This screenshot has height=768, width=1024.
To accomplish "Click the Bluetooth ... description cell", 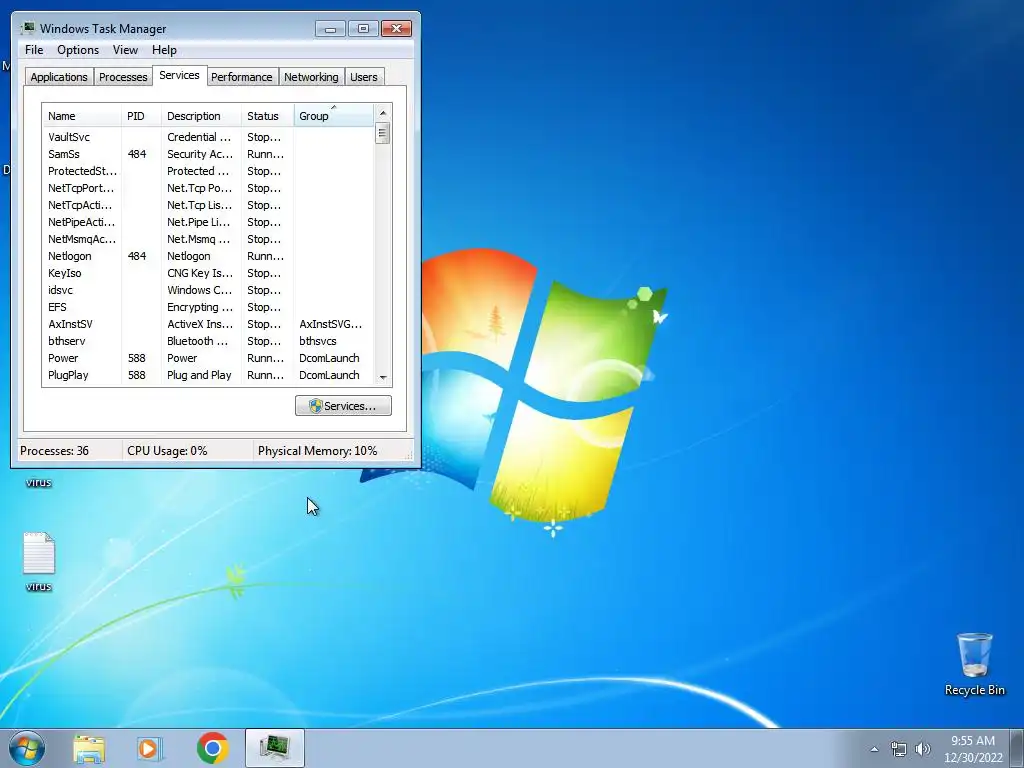I will (x=197, y=341).
